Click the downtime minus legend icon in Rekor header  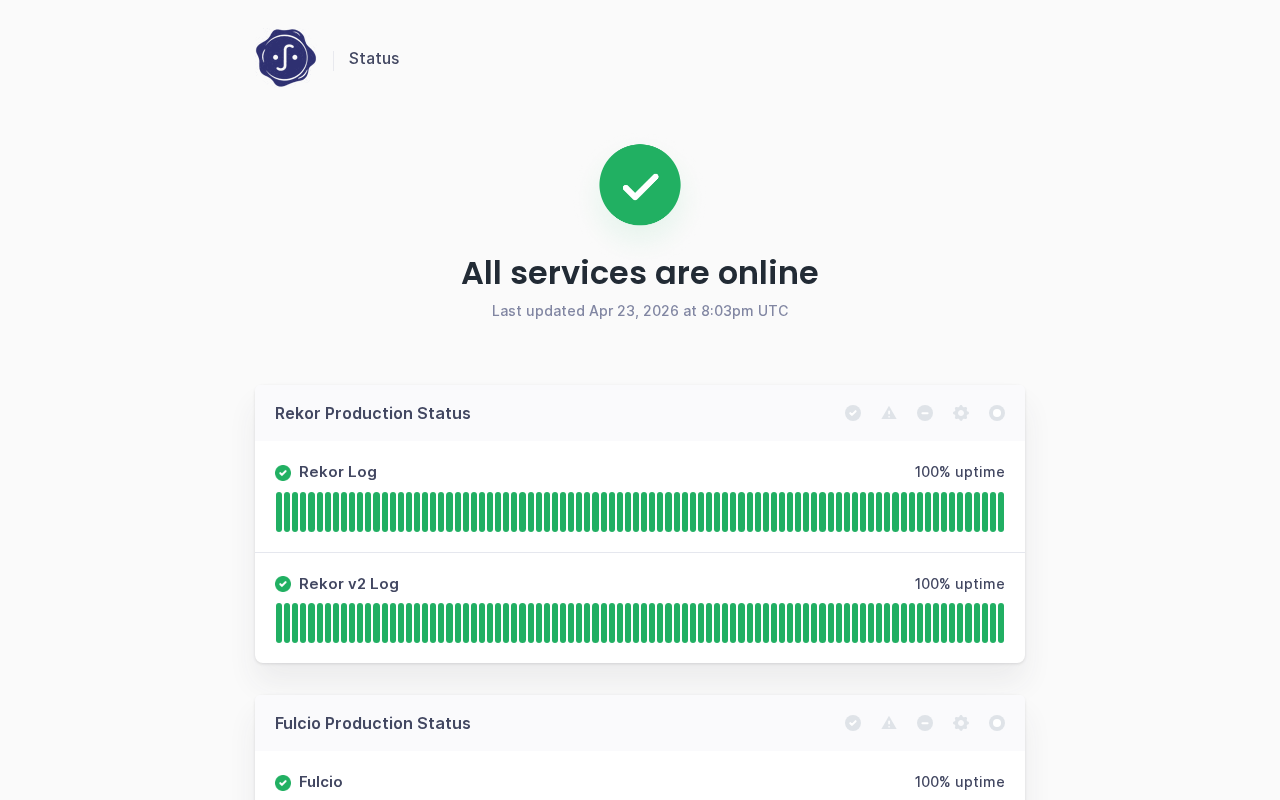pyautogui.click(x=925, y=413)
